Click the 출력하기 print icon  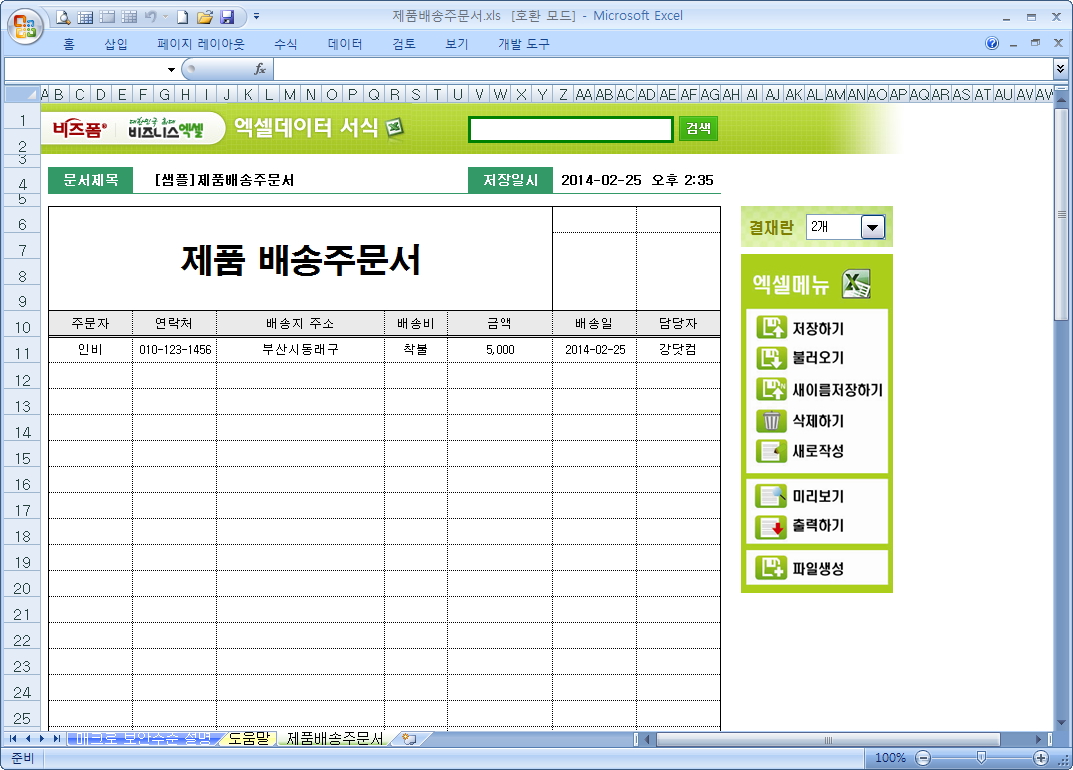tap(771, 526)
